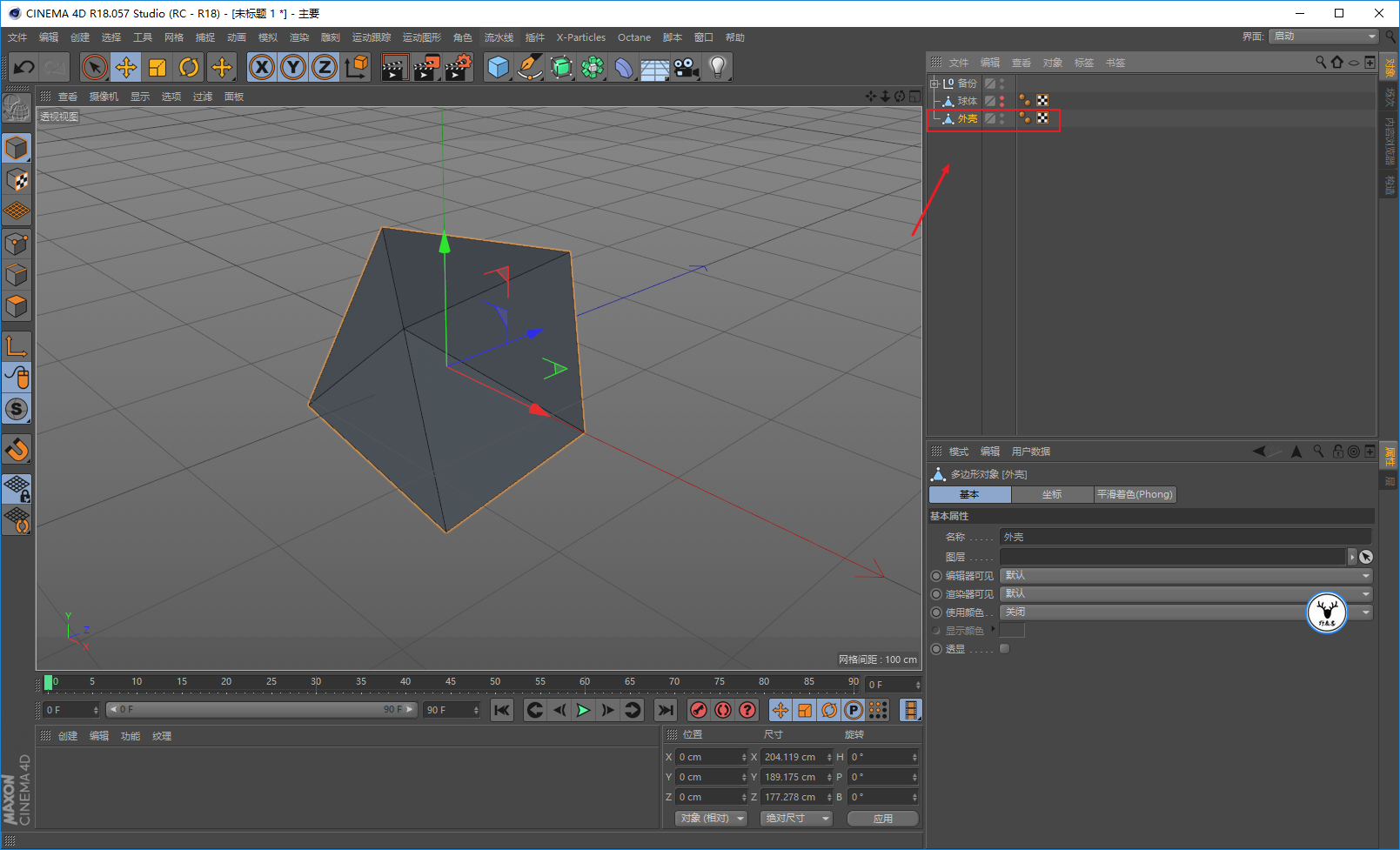Click the Camera object icon
1400x850 pixels.
pyautogui.click(x=687, y=67)
